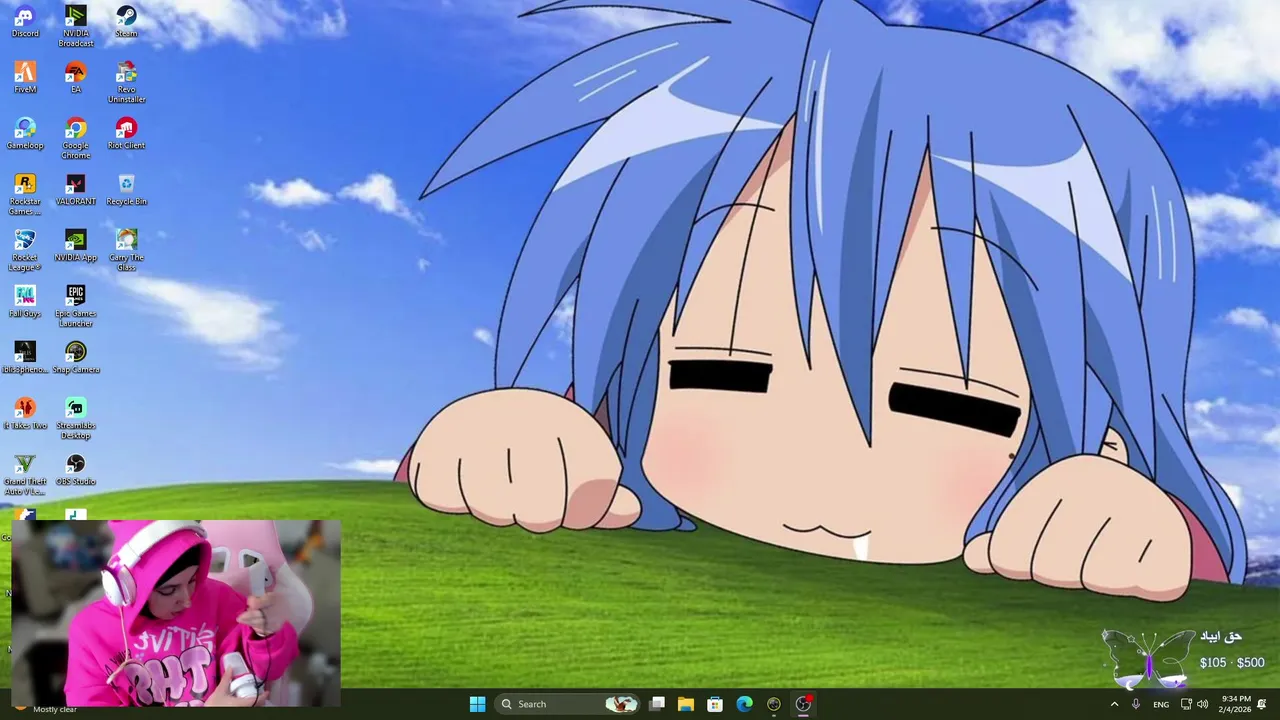Open network and volume quick settings
1280x720 pixels.
click(1194, 704)
